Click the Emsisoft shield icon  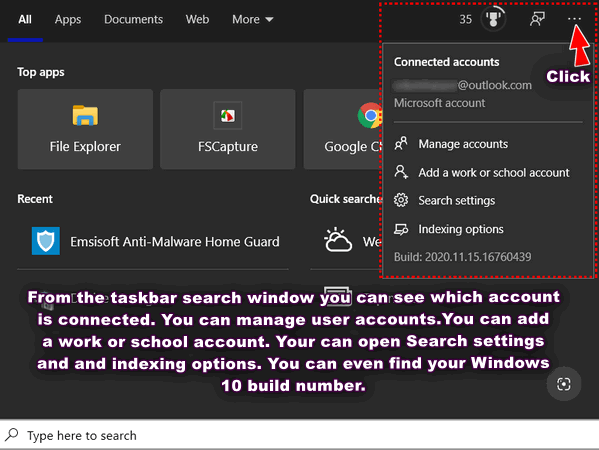click(46, 241)
